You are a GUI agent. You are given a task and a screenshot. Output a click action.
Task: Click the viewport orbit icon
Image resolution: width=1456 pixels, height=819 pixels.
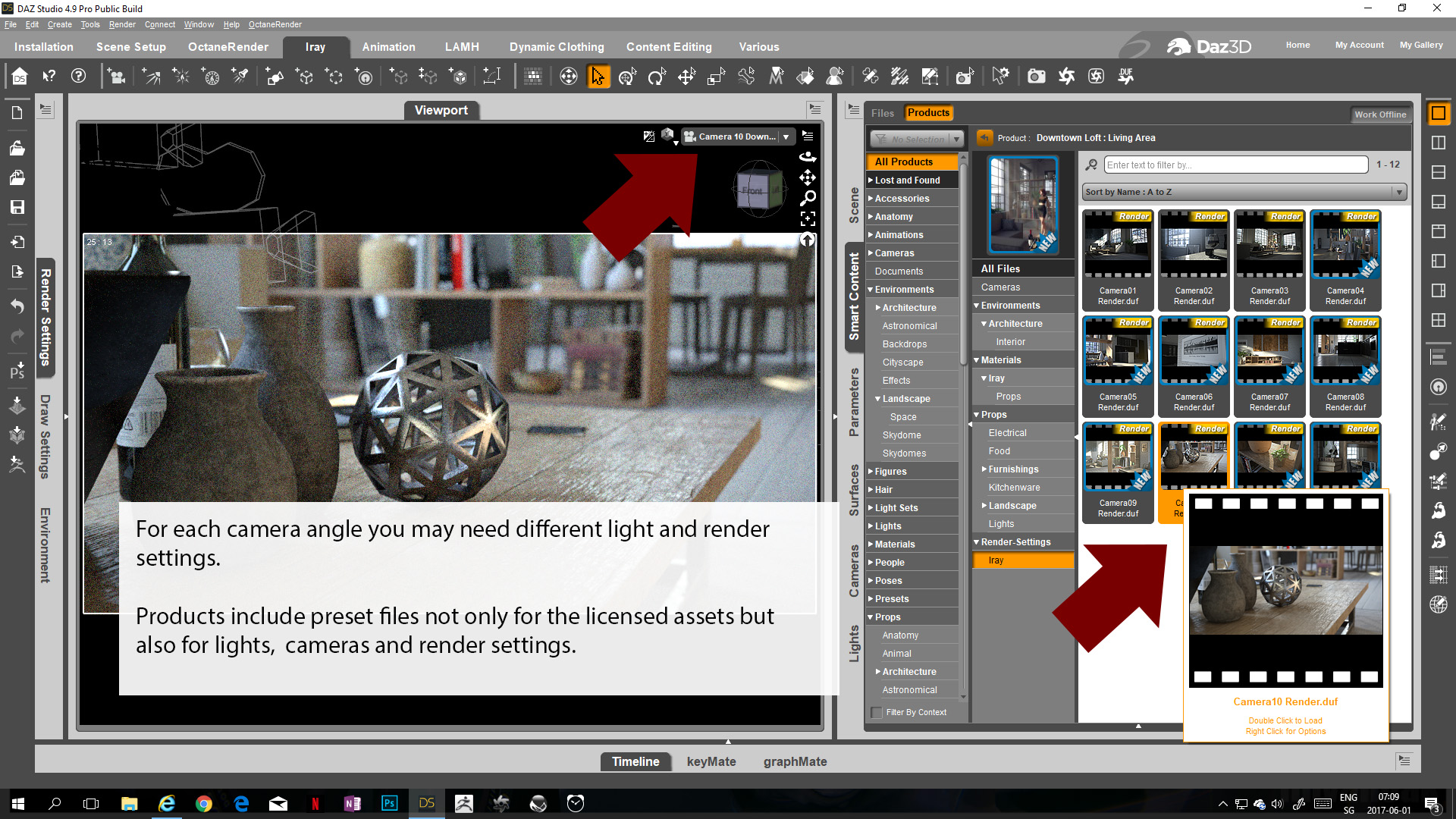coord(808,157)
